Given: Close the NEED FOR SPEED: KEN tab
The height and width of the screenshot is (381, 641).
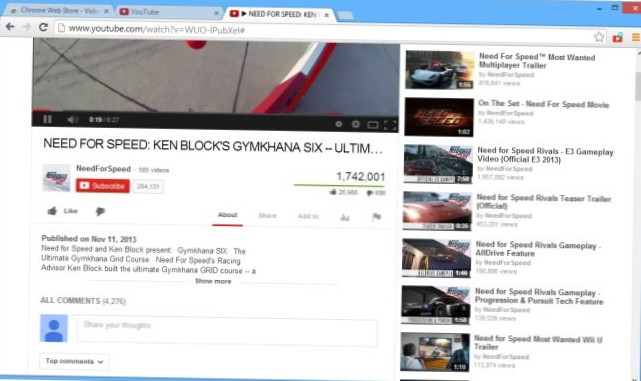Looking at the screenshot, I should [x=326, y=15].
